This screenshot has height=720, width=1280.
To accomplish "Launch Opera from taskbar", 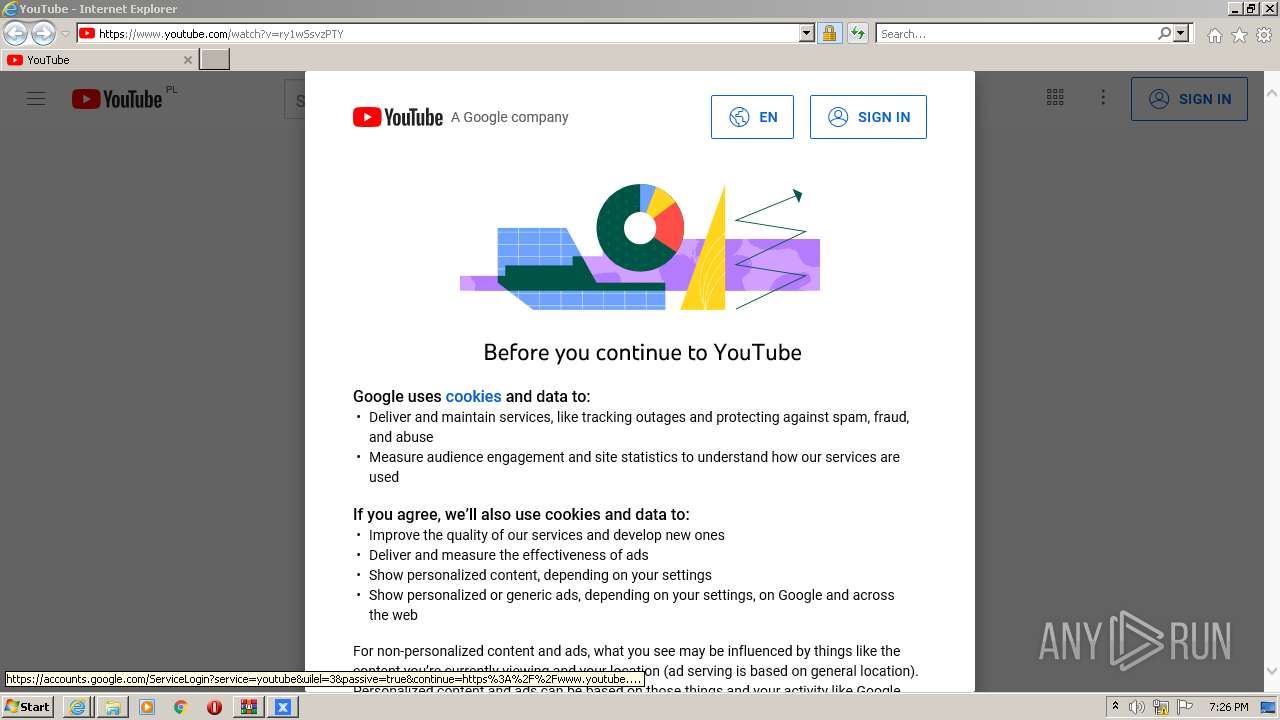I will click(214, 707).
